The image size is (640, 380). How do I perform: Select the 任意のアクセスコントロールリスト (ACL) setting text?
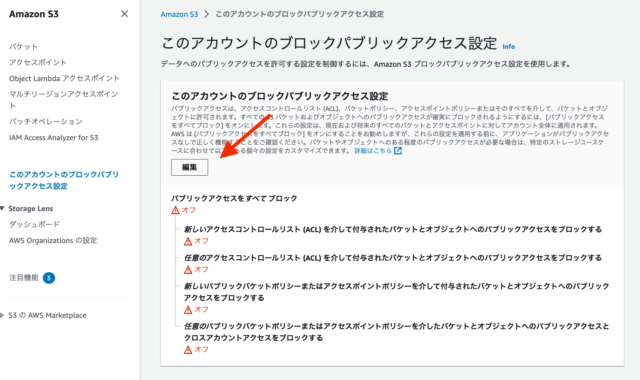[x=393, y=258]
